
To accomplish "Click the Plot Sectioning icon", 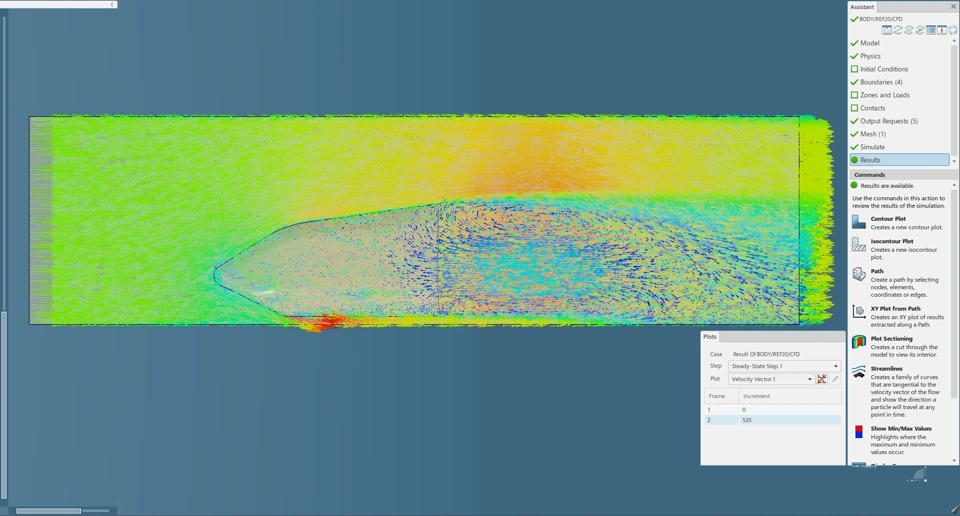I will [858, 342].
